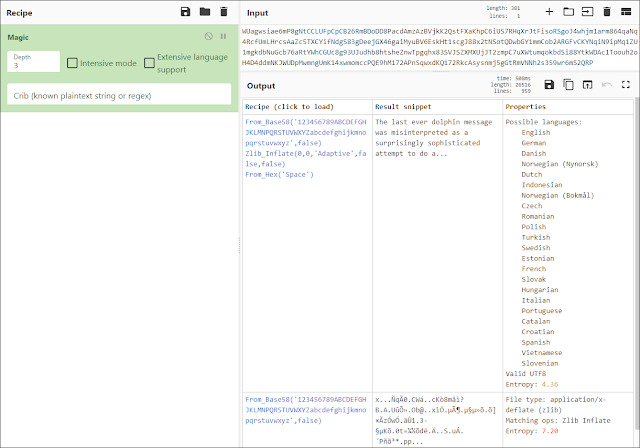Screen dimensions: 640x448
Task: Clear recipe with trash icon
Action: coord(224,12)
